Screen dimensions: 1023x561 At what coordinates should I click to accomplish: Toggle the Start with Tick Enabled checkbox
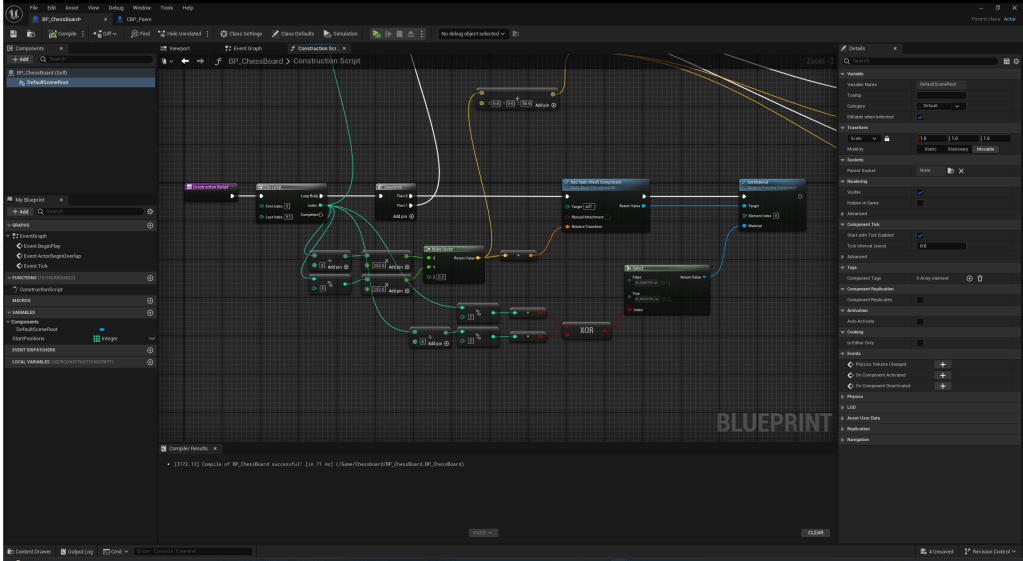tap(920, 236)
